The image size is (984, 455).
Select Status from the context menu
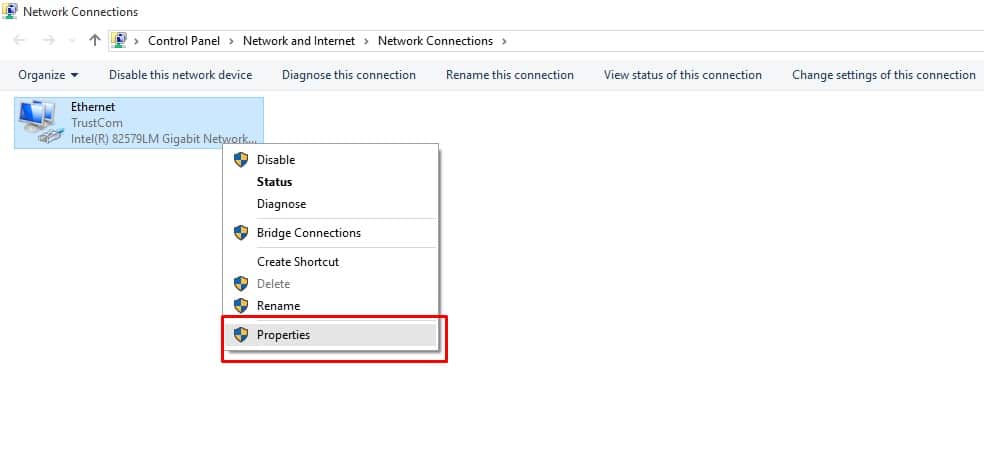point(274,182)
